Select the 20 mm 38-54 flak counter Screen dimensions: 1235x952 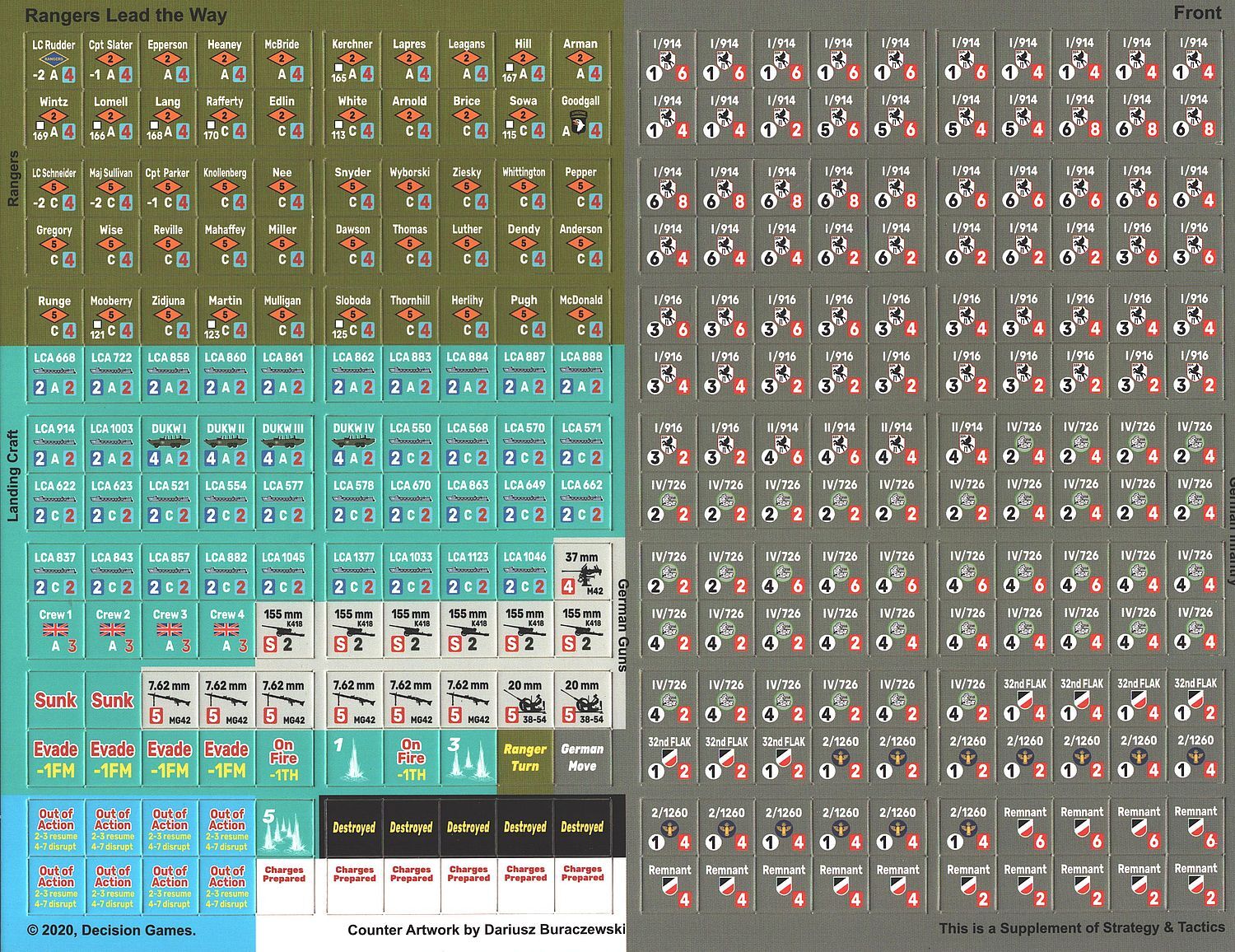(x=524, y=698)
